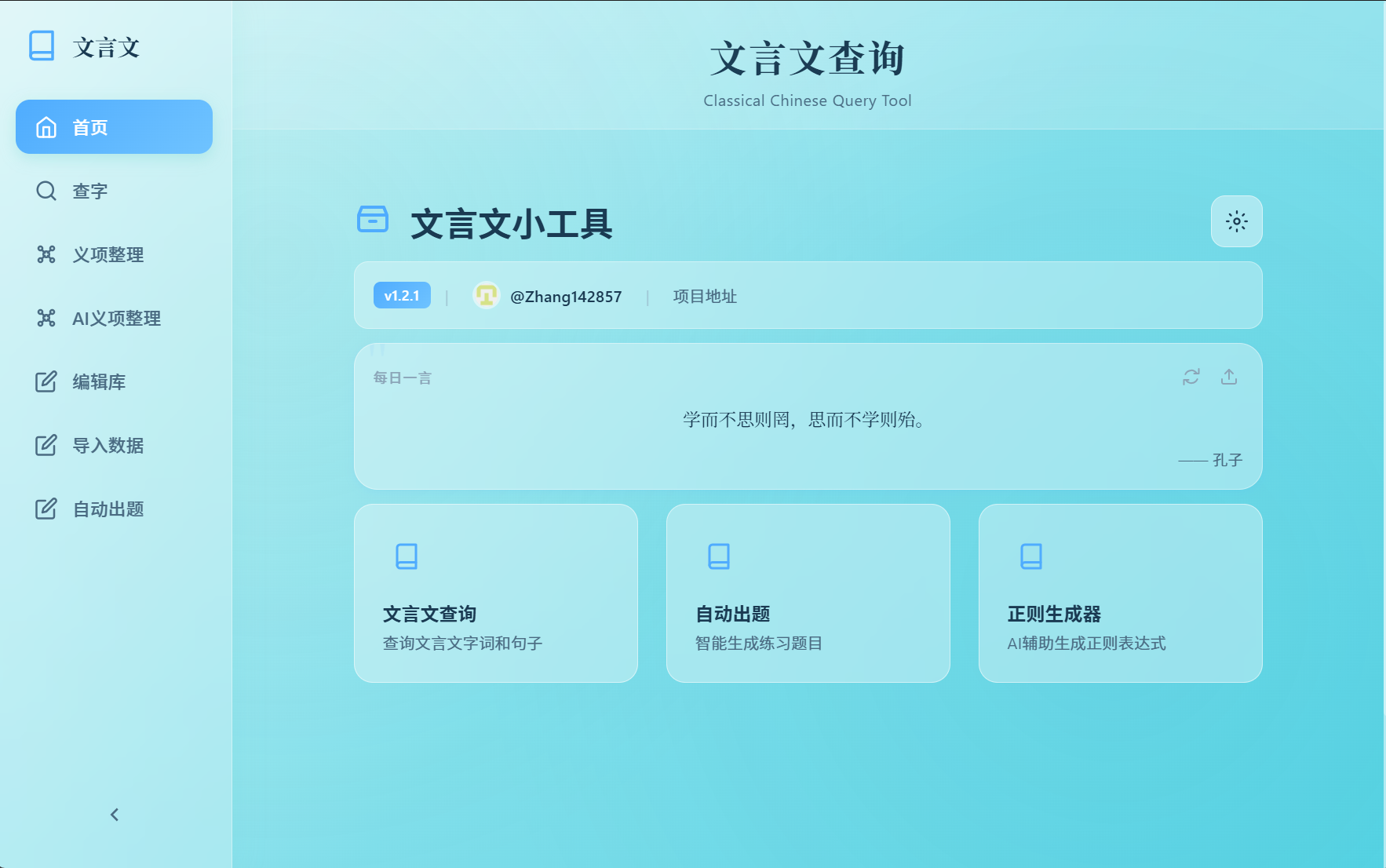This screenshot has width=1386, height=868.
Task: Click the share icon on the quote card
Action: (1229, 377)
